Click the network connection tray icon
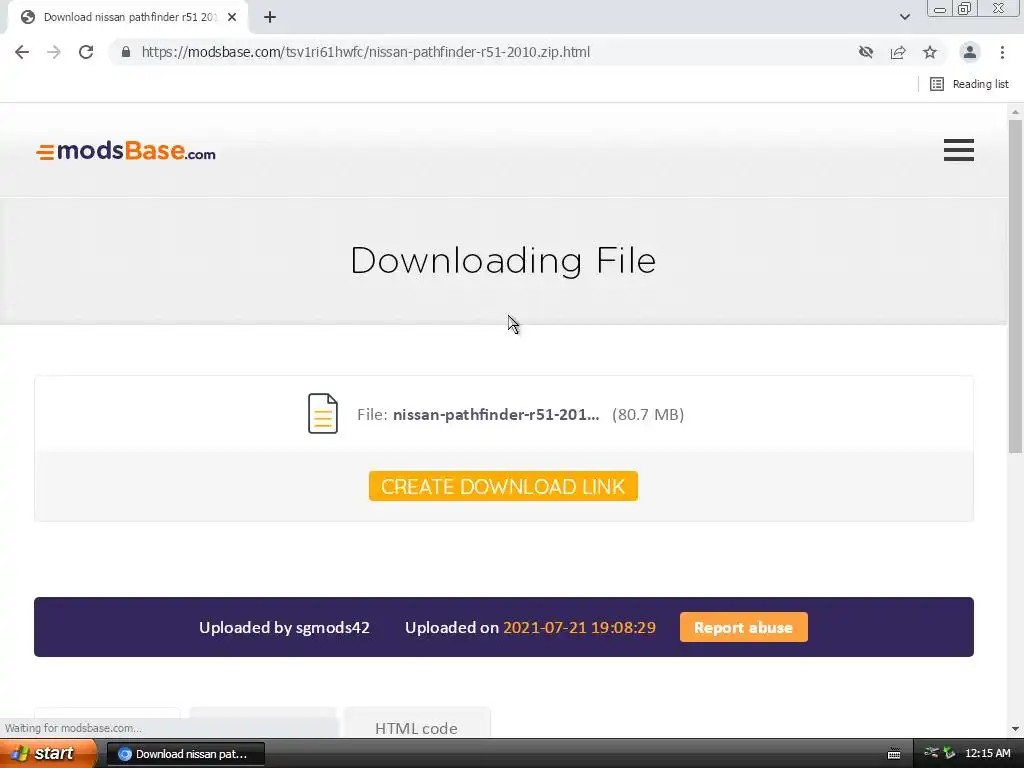 click(x=931, y=754)
